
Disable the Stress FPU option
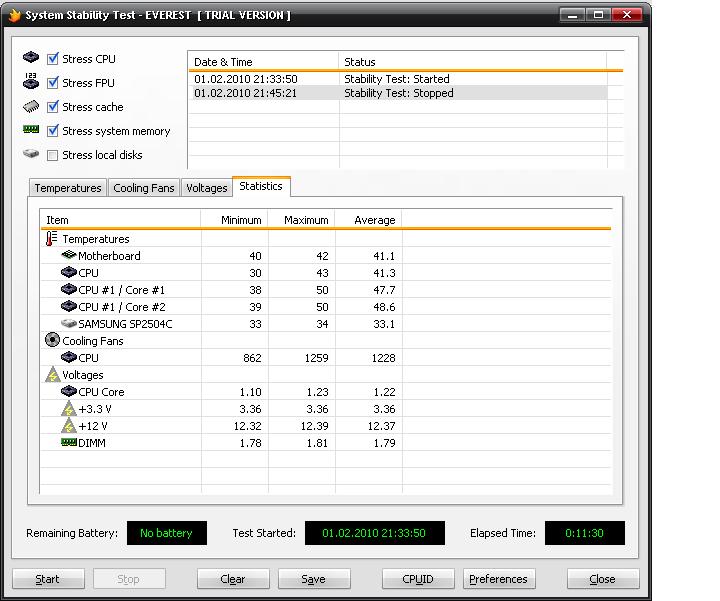(x=53, y=83)
